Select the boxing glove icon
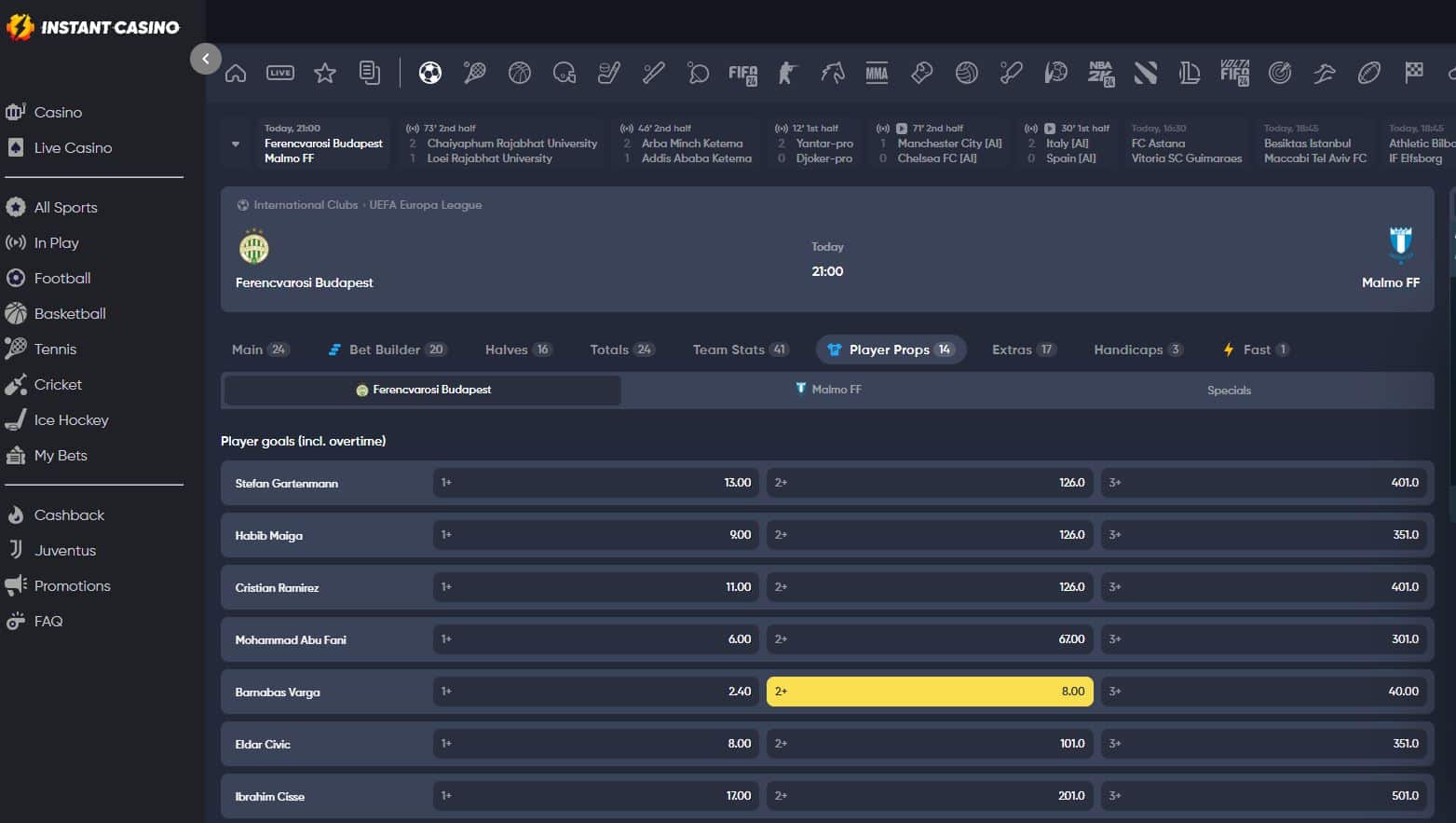The height and width of the screenshot is (823, 1456). [921, 73]
